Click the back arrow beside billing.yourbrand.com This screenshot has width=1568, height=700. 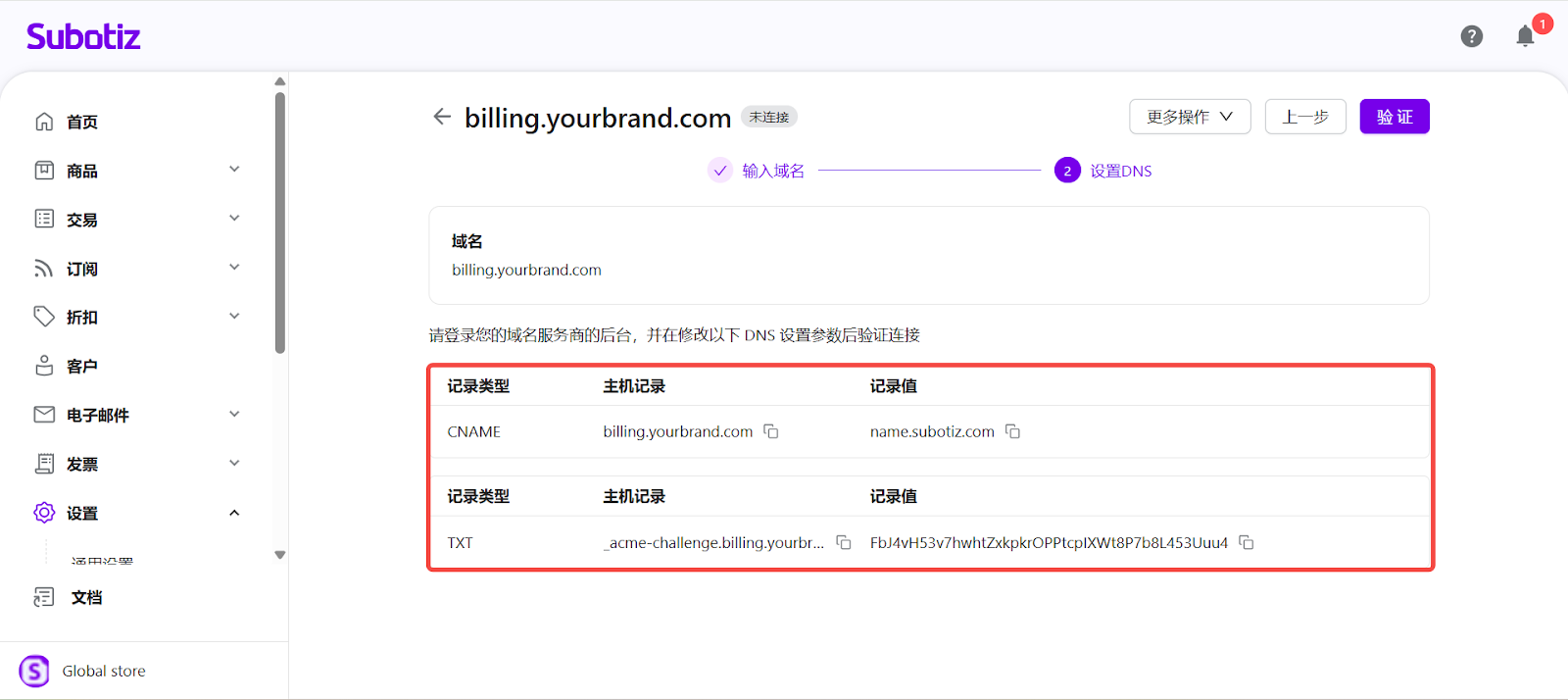tap(442, 117)
